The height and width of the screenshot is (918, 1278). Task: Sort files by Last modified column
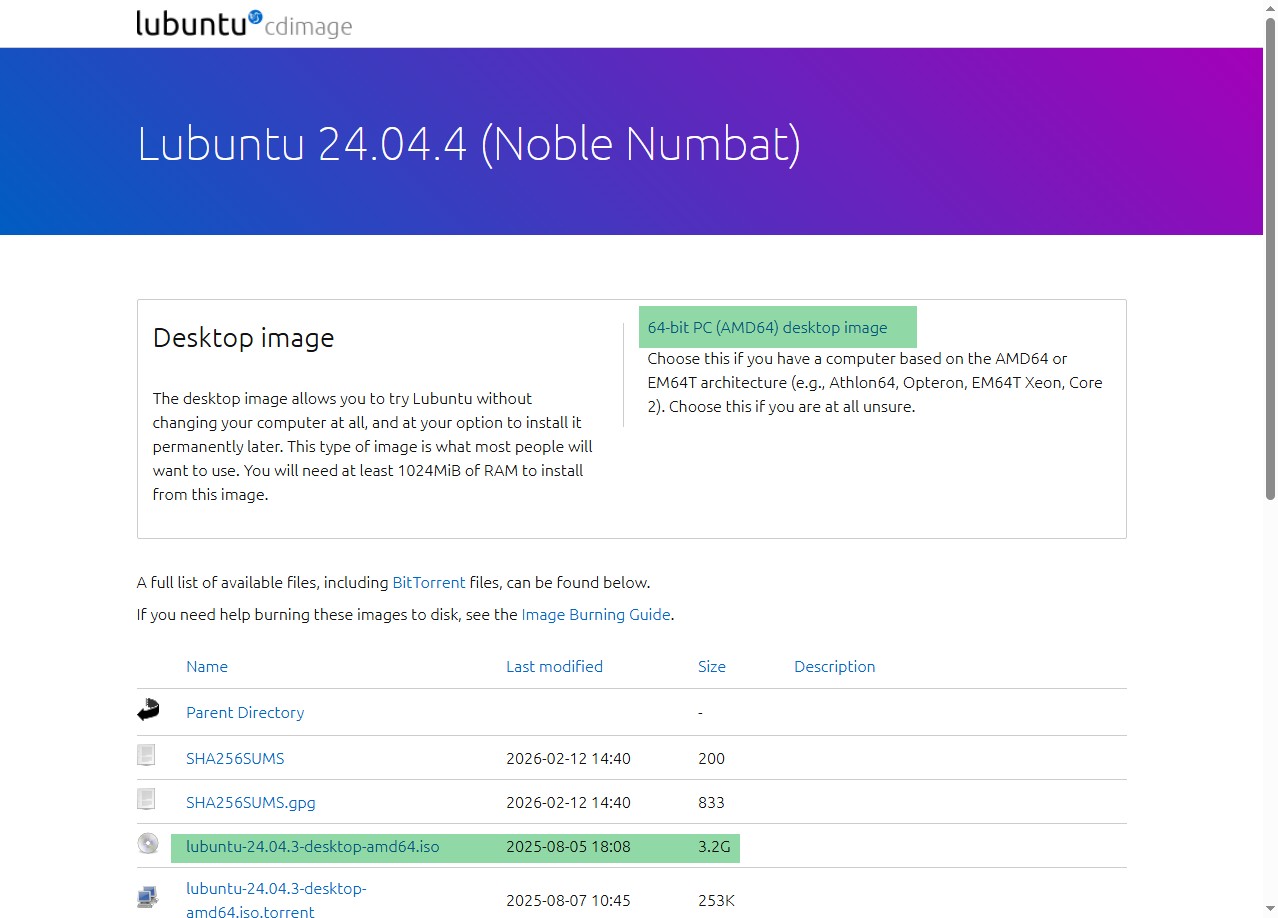[x=554, y=666]
